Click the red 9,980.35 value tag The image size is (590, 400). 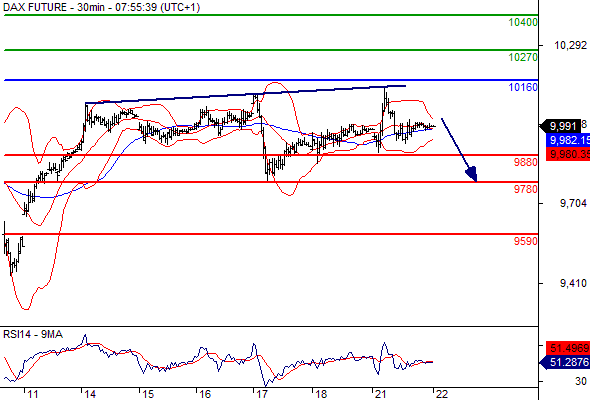(x=568, y=154)
